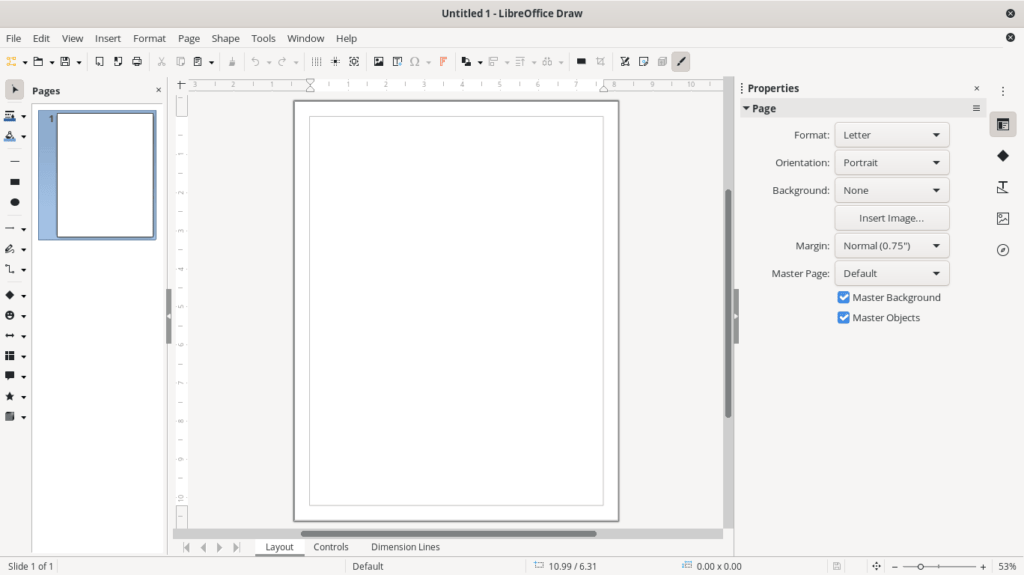The width and height of the screenshot is (1024, 575).
Task: Collapse the Page section expander
Action: 746,108
